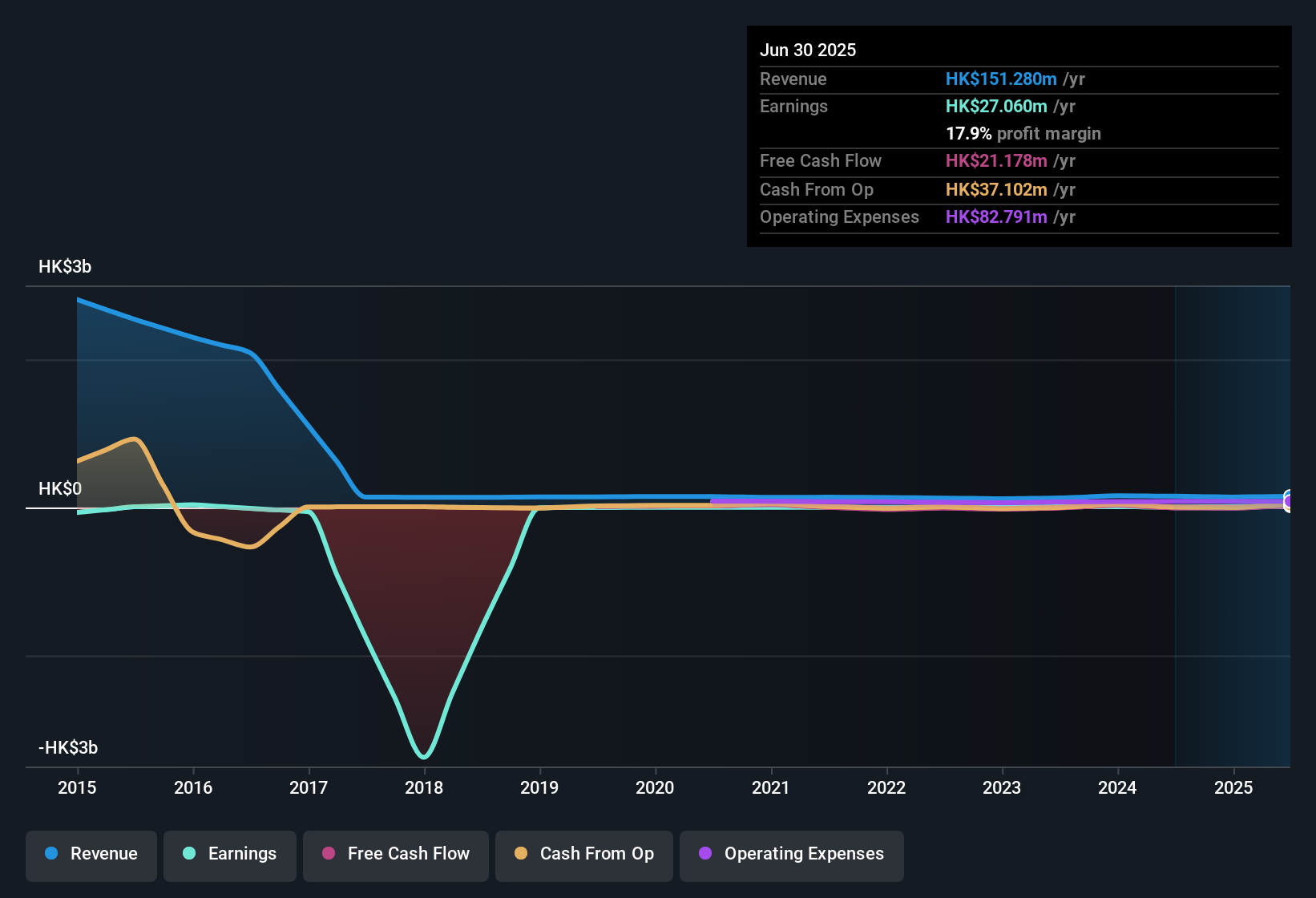Click the earnings trough at 2018
The height and width of the screenshot is (898, 1316).
click(x=424, y=755)
